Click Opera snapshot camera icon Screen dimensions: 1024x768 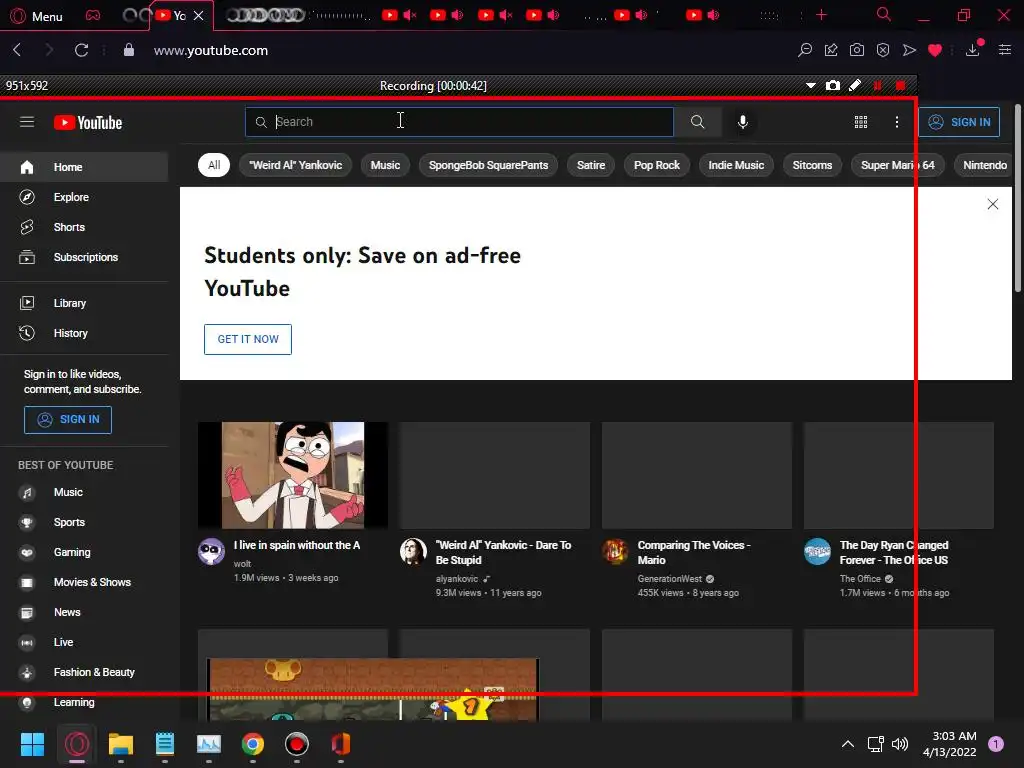pos(857,50)
